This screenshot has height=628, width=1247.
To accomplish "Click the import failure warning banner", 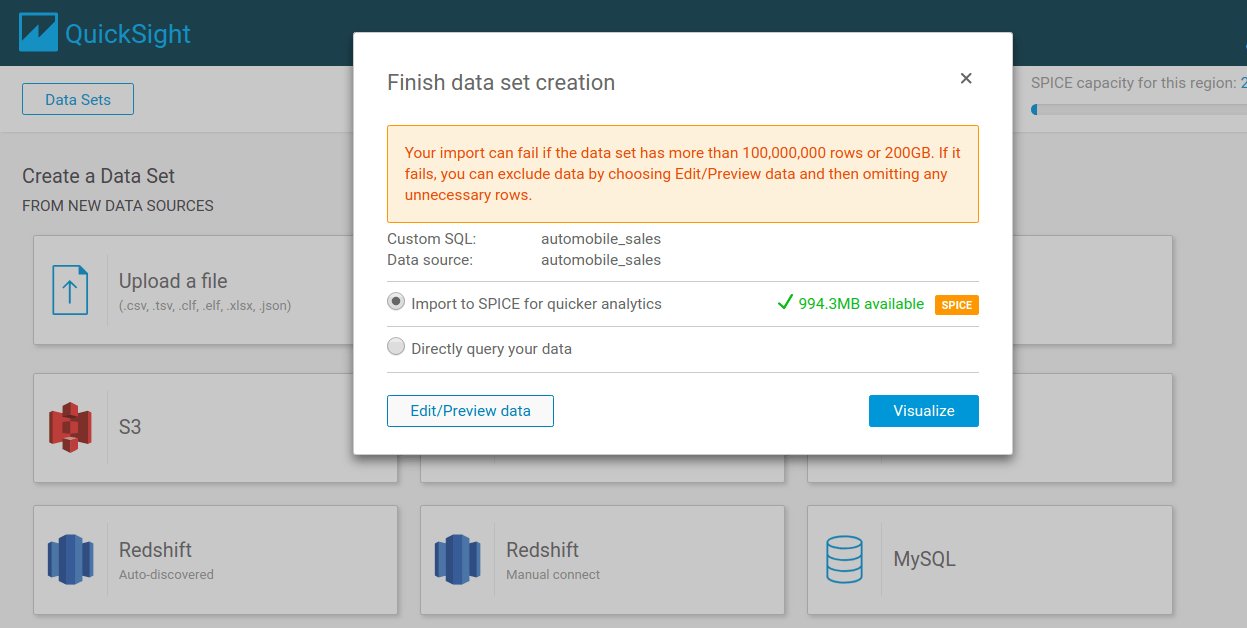I will point(683,174).
